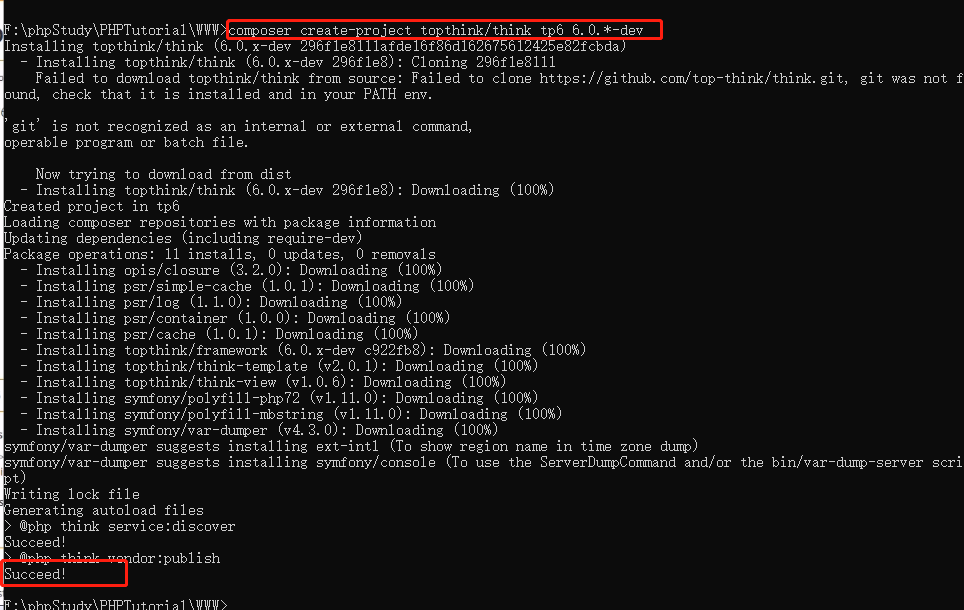This screenshot has width=964, height=610.
Task: Click the 'git is not recognized' error line
Action: point(239,127)
